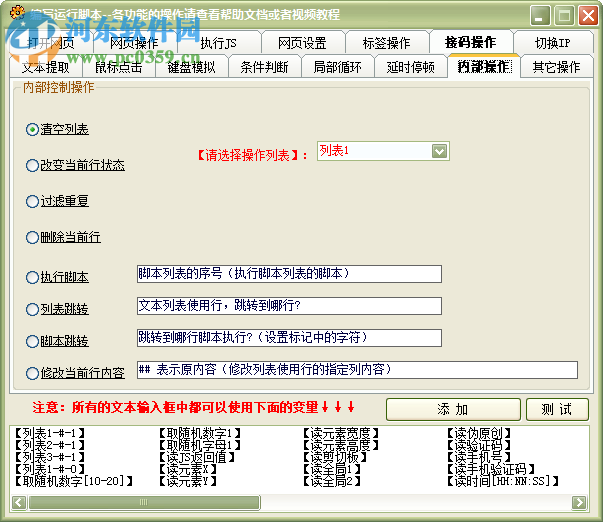Image resolution: width=603 pixels, height=522 pixels.
Task: Close the script editor window
Action: pos(588,16)
